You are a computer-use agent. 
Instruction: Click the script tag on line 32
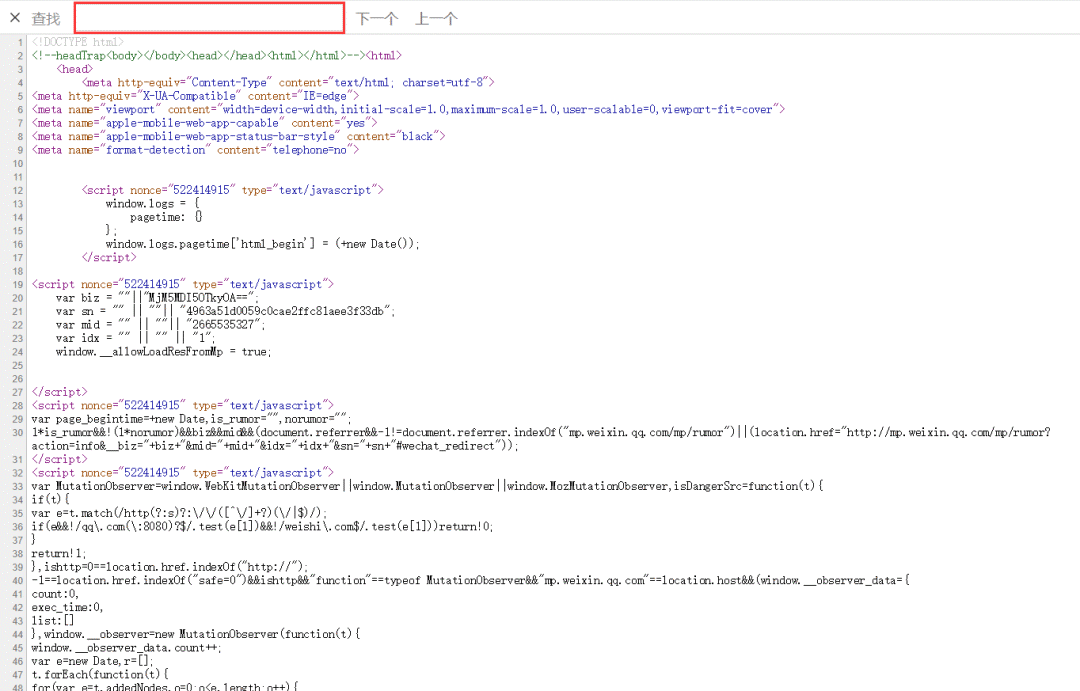pyautogui.click(x=183, y=473)
